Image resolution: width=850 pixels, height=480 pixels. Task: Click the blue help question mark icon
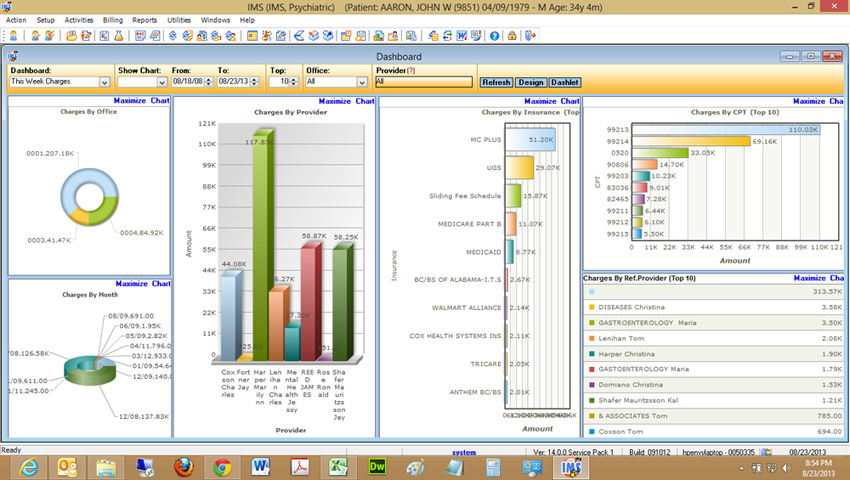click(x=494, y=36)
